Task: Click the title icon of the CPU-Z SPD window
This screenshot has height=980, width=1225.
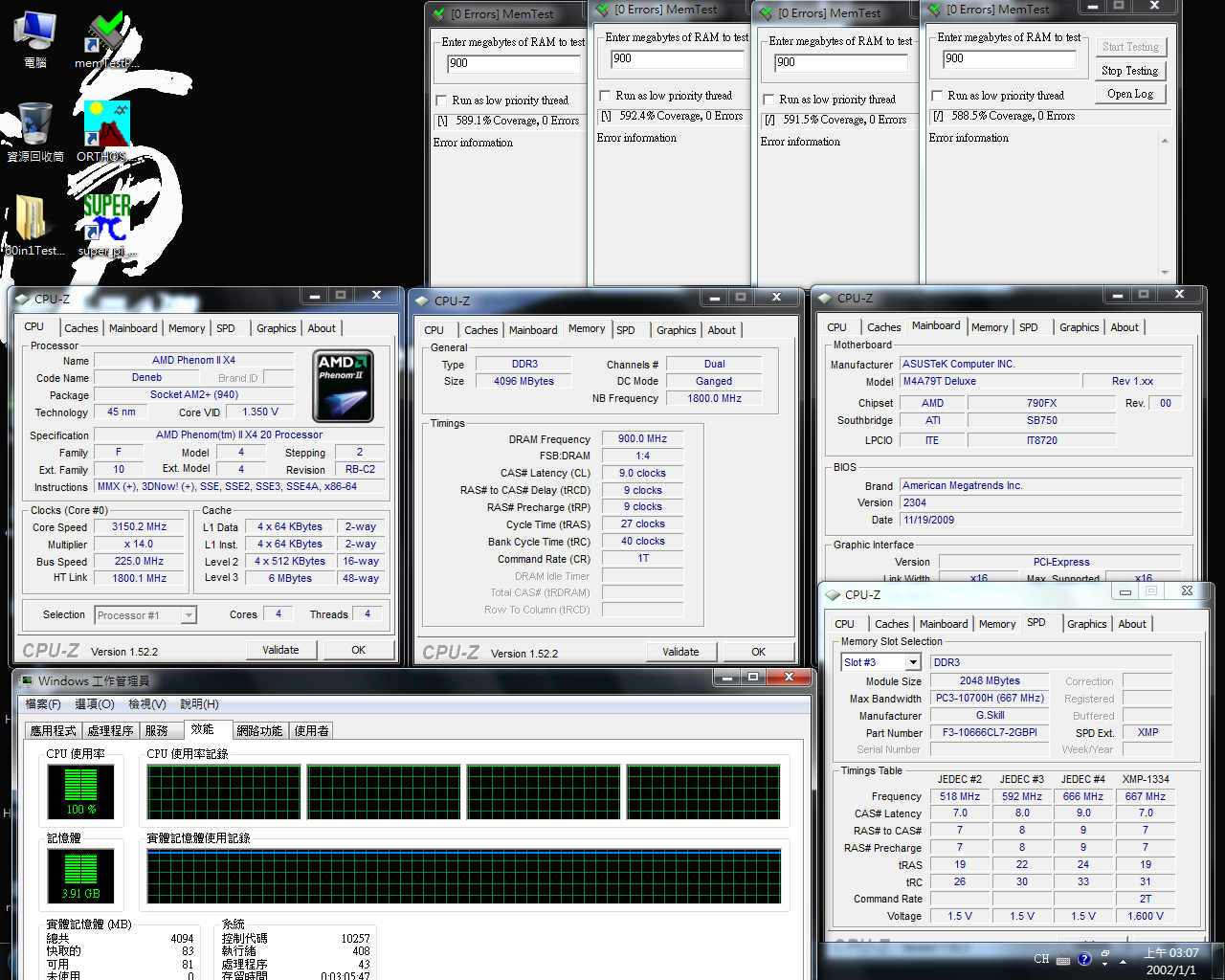Action: coord(834,594)
